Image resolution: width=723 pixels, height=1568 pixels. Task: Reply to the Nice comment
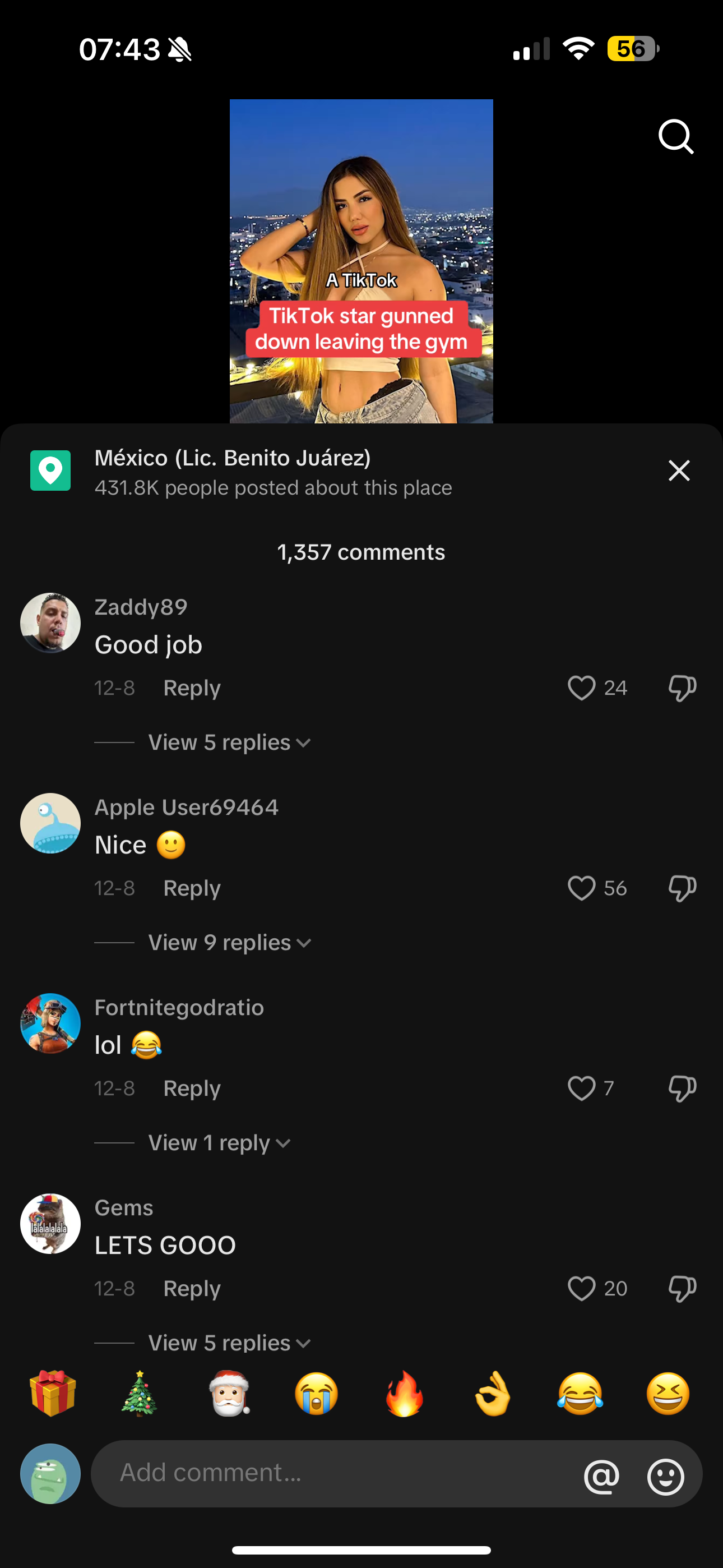coord(192,889)
